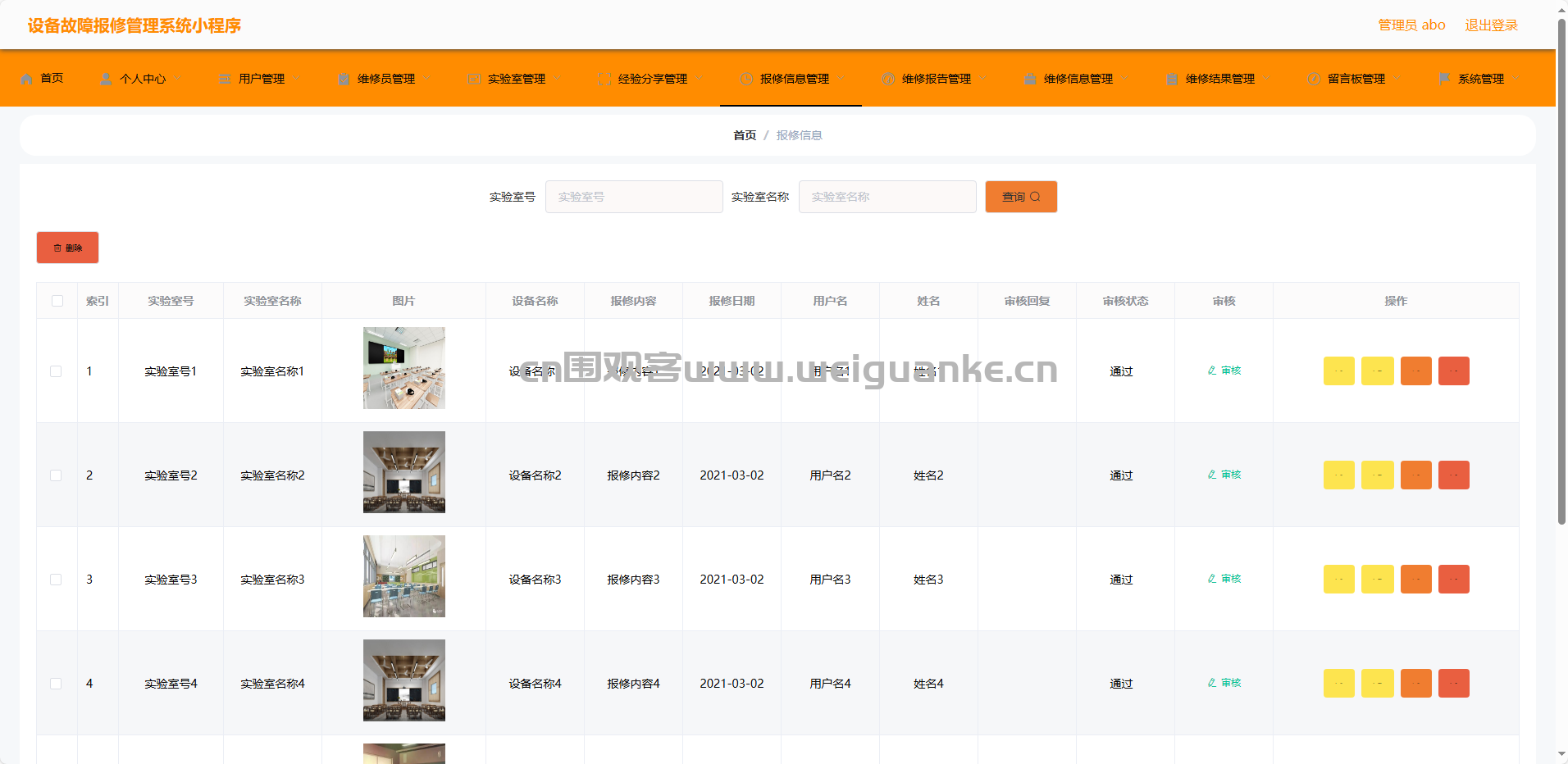Image resolution: width=1568 pixels, height=764 pixels.
Task: Open the lab photo in row 3
Action: 404,576
